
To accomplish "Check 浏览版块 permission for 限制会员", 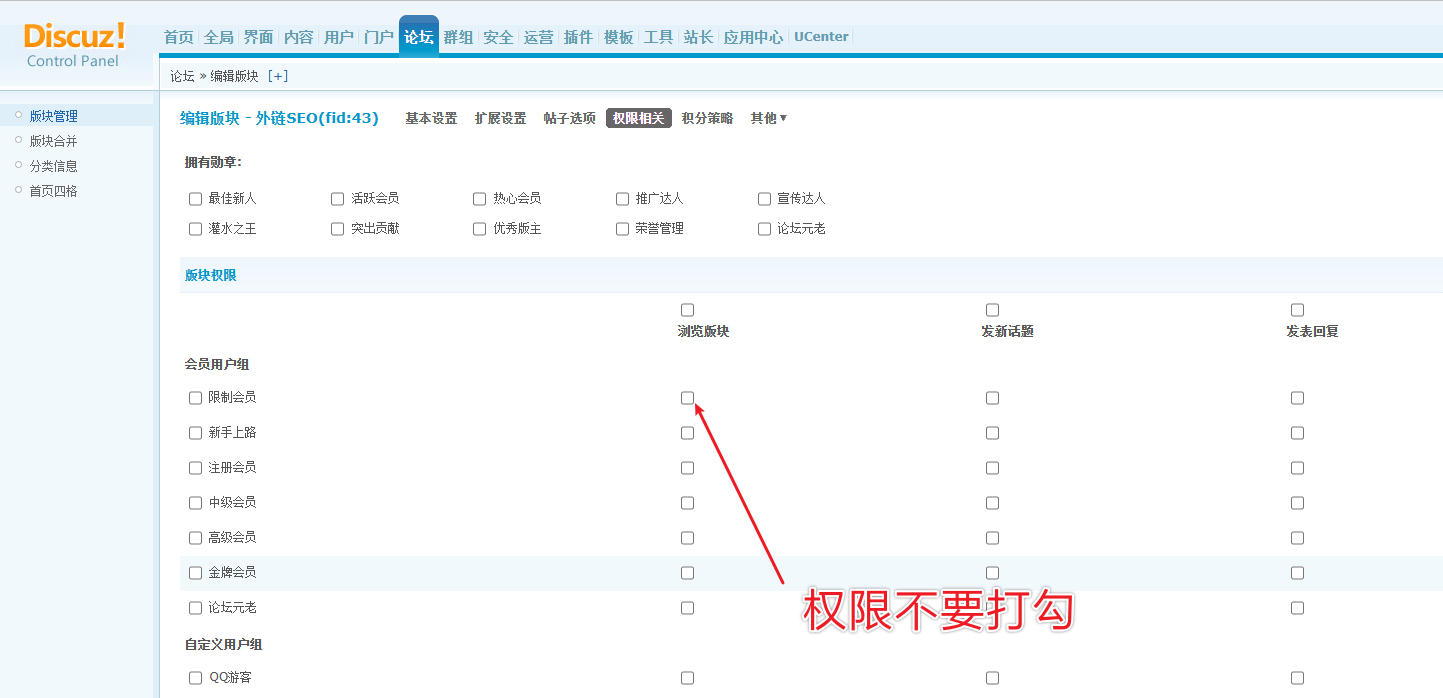I will point(687,398).
